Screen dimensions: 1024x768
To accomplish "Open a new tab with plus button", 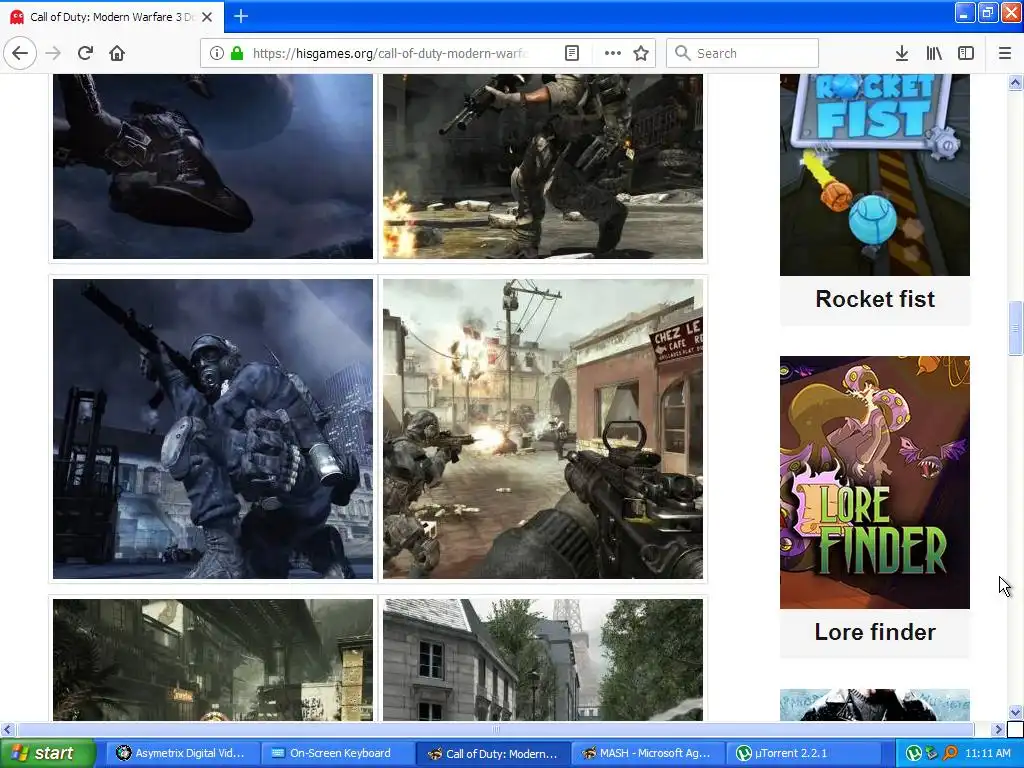I will 241,16.
